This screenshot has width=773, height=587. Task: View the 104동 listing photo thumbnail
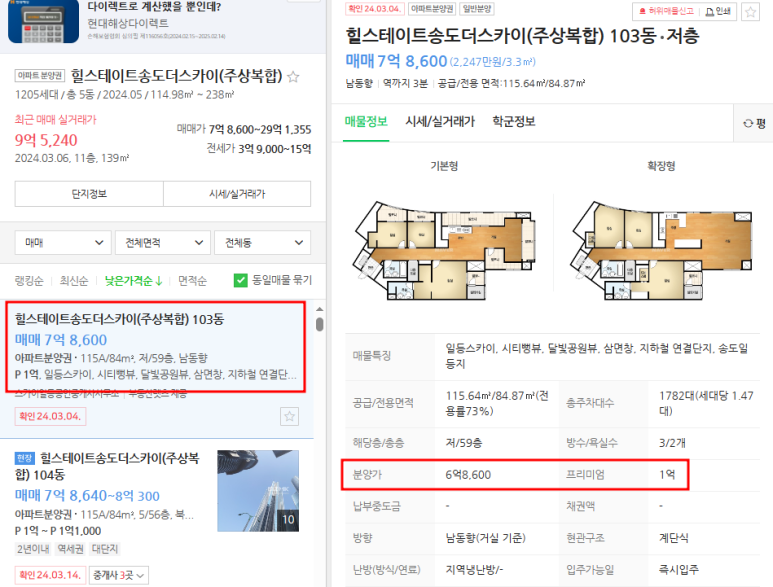coord(258,491)
